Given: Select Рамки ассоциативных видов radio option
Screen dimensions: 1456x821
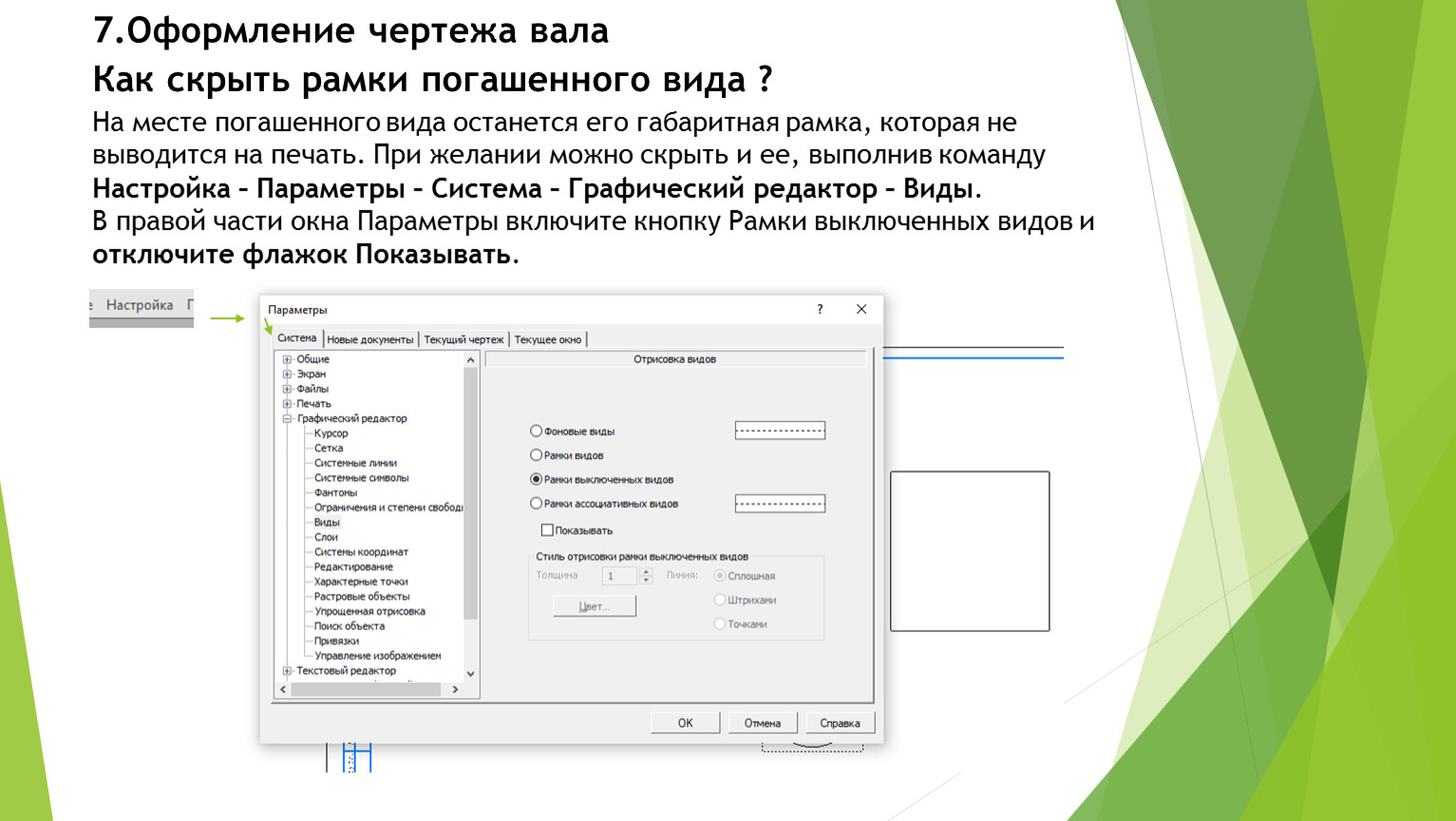Looking at the screenshot, I should pos(537,504).
